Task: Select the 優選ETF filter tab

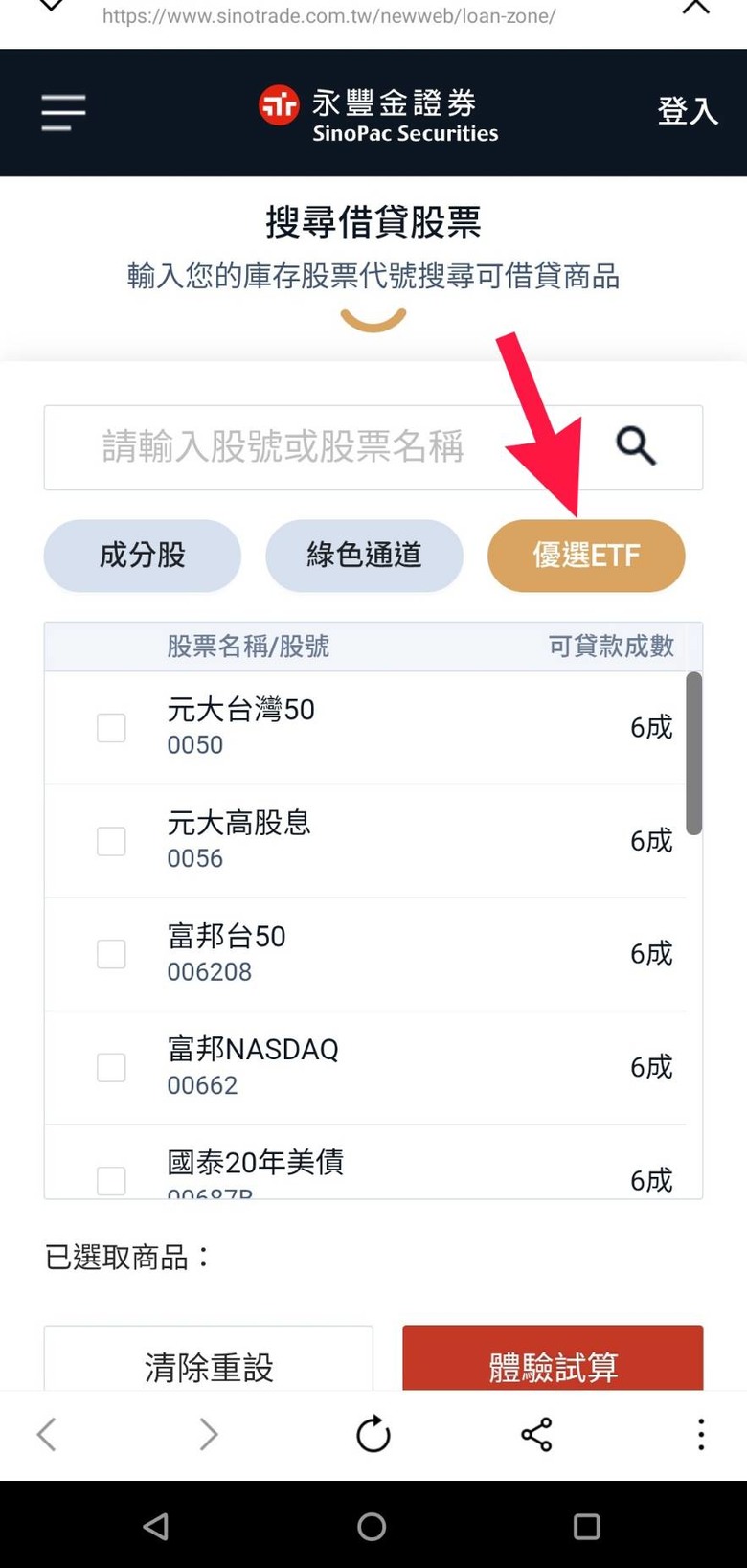Action: click(586, 556)
